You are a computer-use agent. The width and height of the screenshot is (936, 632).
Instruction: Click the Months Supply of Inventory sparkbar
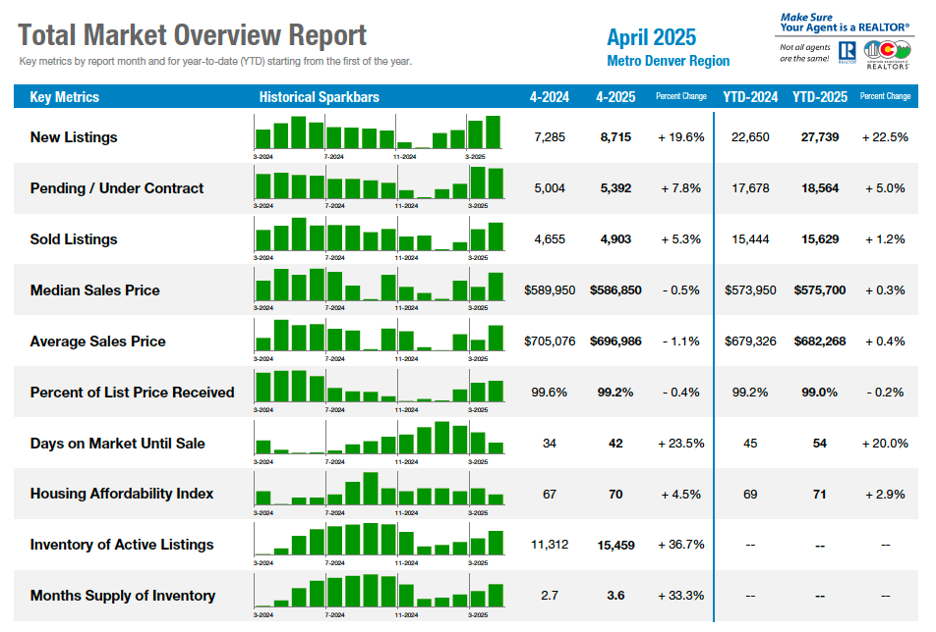[380, 591]
